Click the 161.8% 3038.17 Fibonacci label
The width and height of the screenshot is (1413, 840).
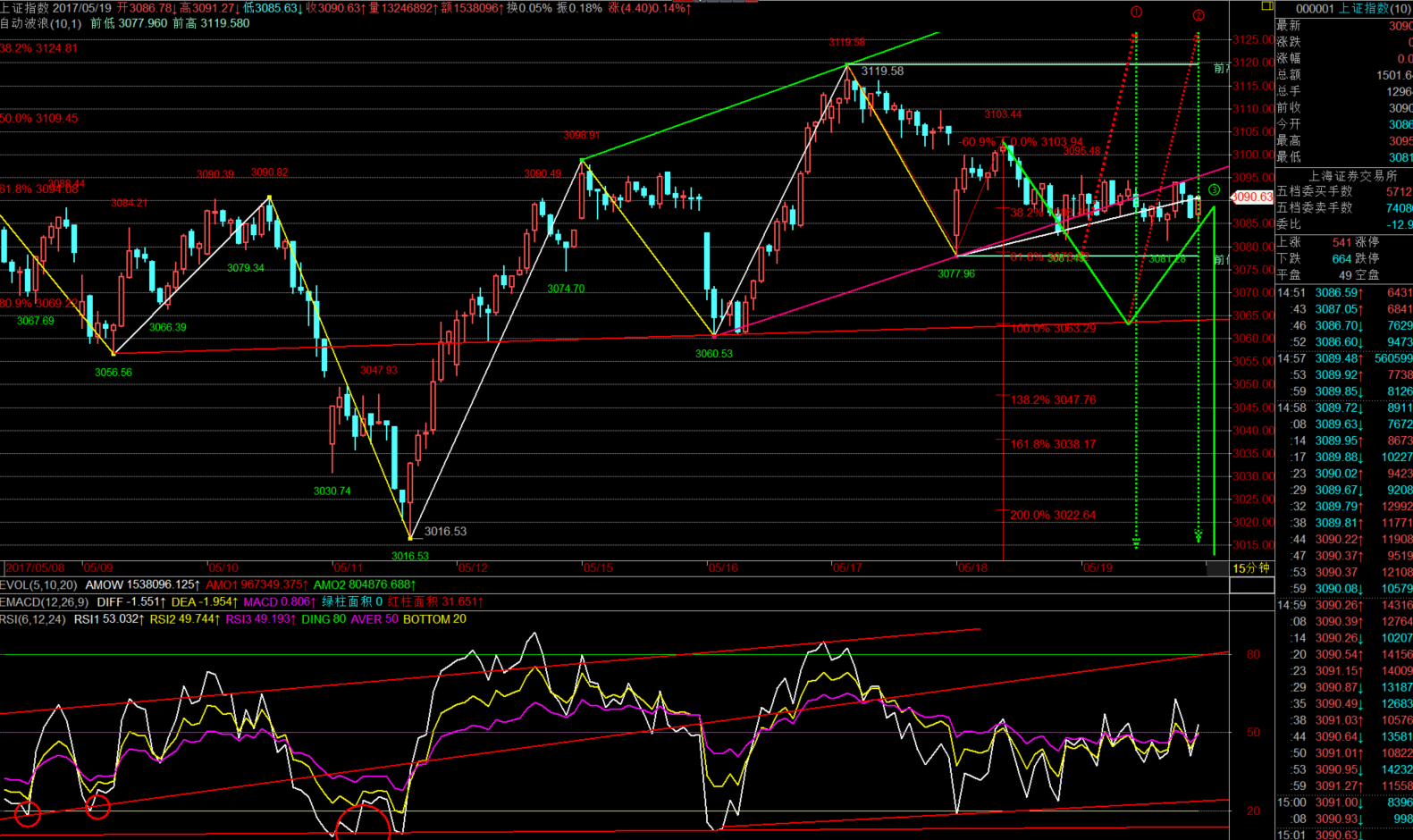[x=1053, y=443]
